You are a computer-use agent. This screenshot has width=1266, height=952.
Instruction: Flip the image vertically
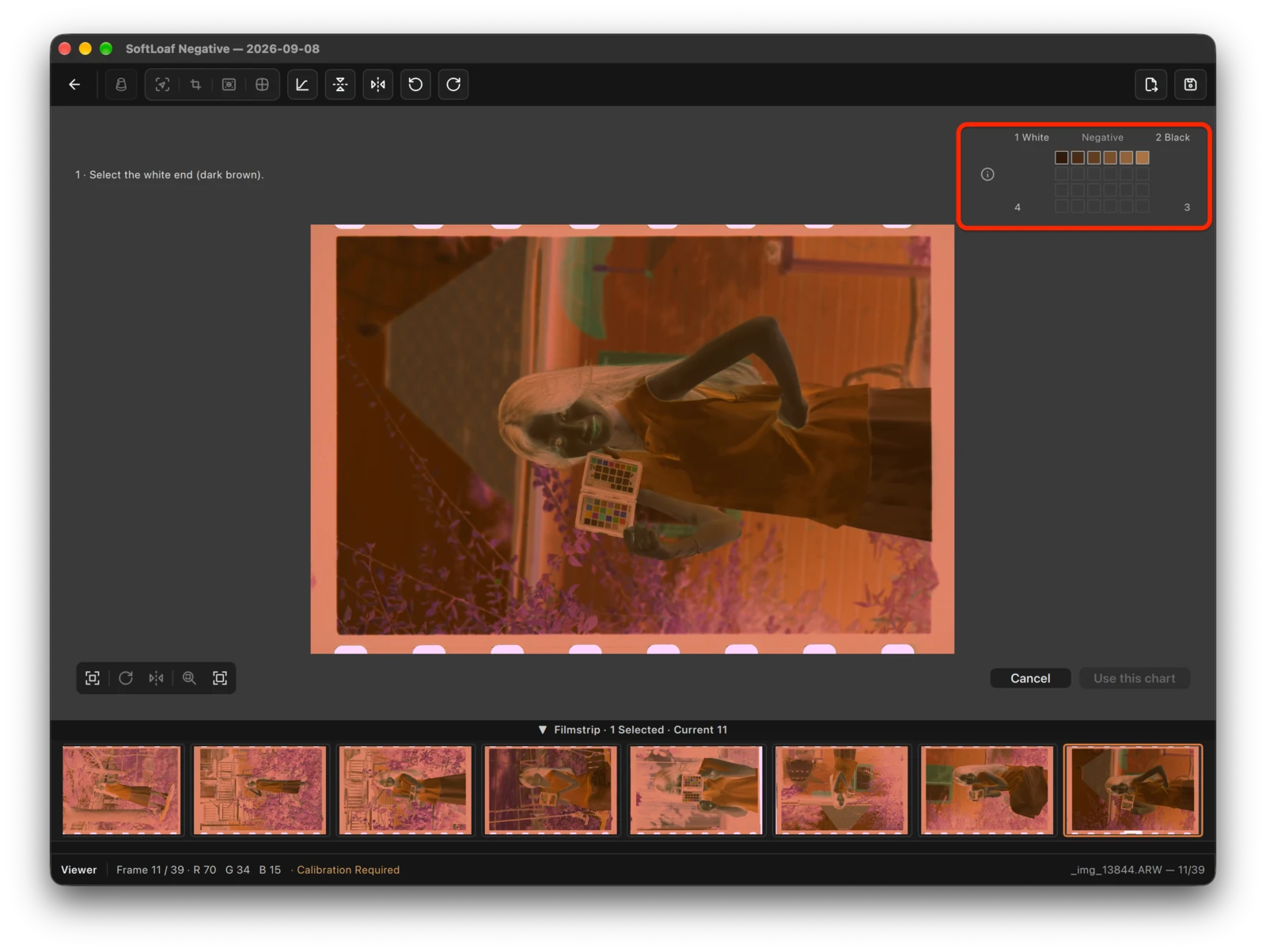pos(340,85)
